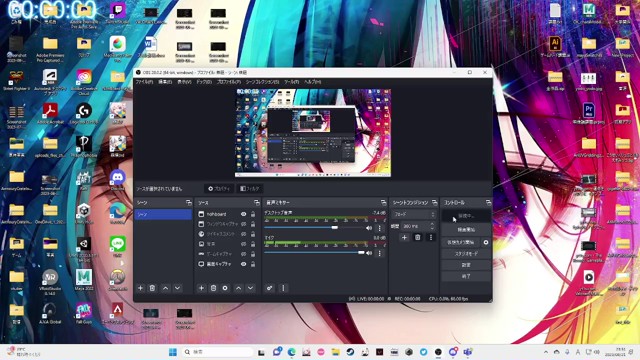Move scene up in Scenes panel
This screenshot has height=360, width=640.
point(165,288)
